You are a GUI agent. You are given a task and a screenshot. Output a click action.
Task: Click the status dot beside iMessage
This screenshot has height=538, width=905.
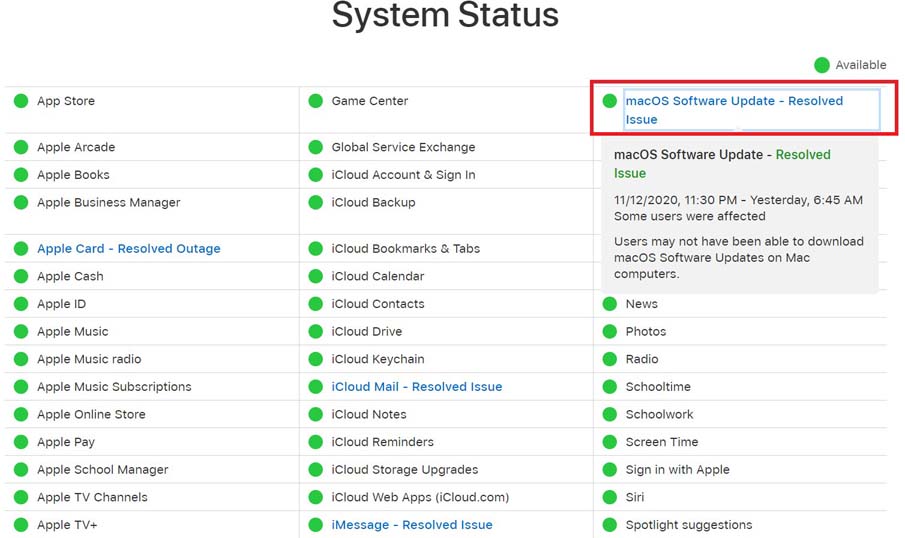pyautogui.click(x=316, y=525)
